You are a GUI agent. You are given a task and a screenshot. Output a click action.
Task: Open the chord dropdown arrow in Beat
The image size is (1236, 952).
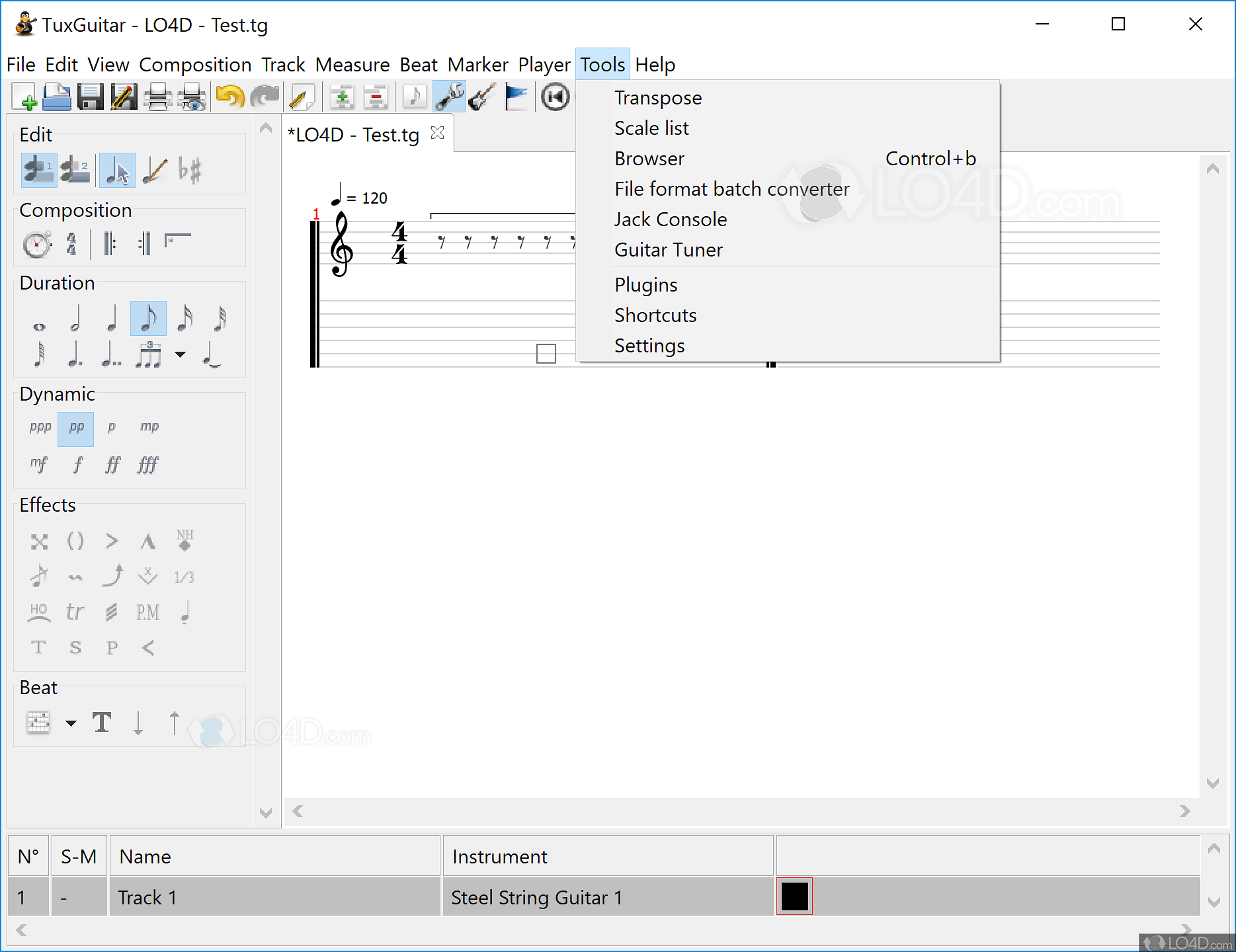click(x=71, y=723)
